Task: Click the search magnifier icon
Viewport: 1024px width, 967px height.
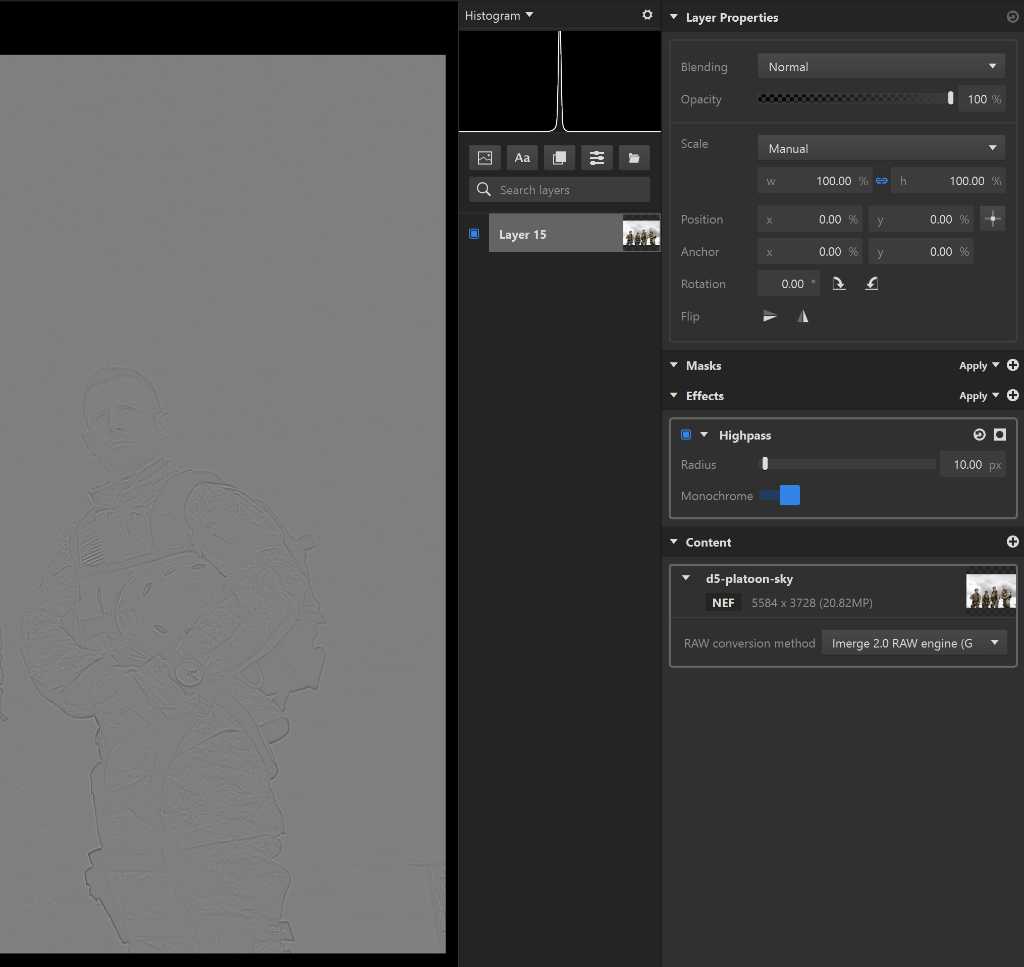Action: [x=483, y=189]
